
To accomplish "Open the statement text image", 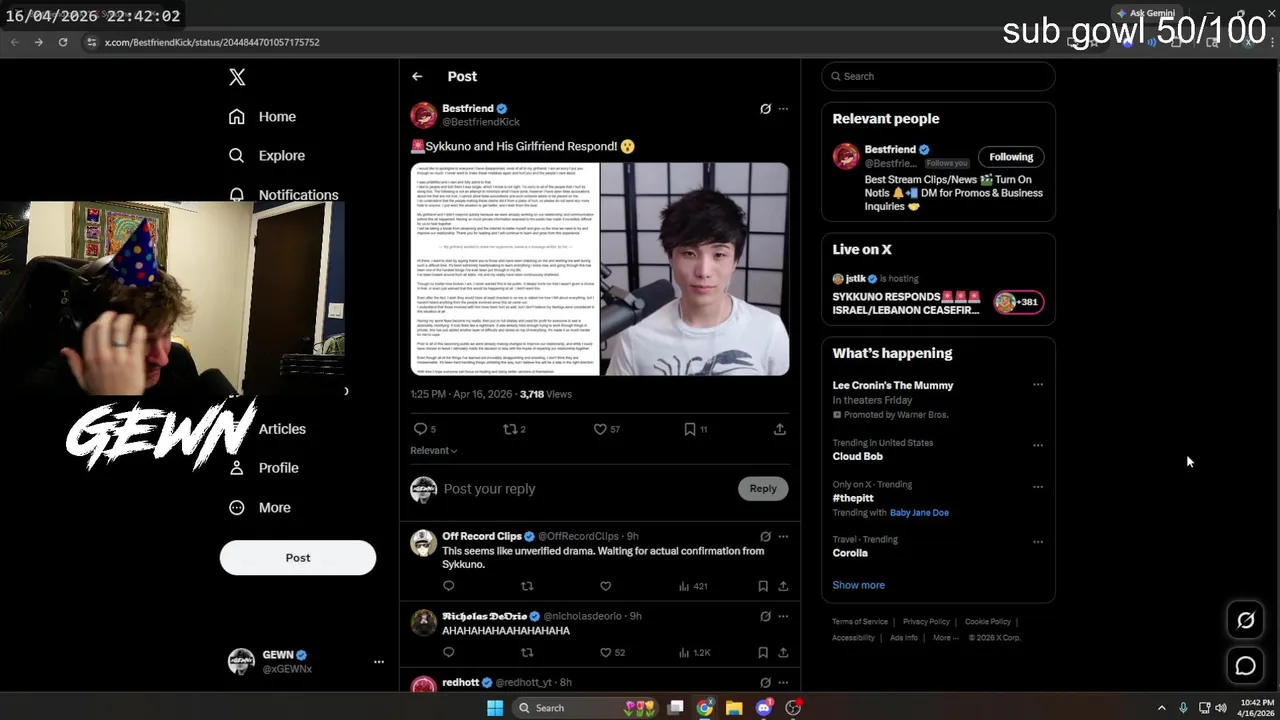I will click(505, 269).
